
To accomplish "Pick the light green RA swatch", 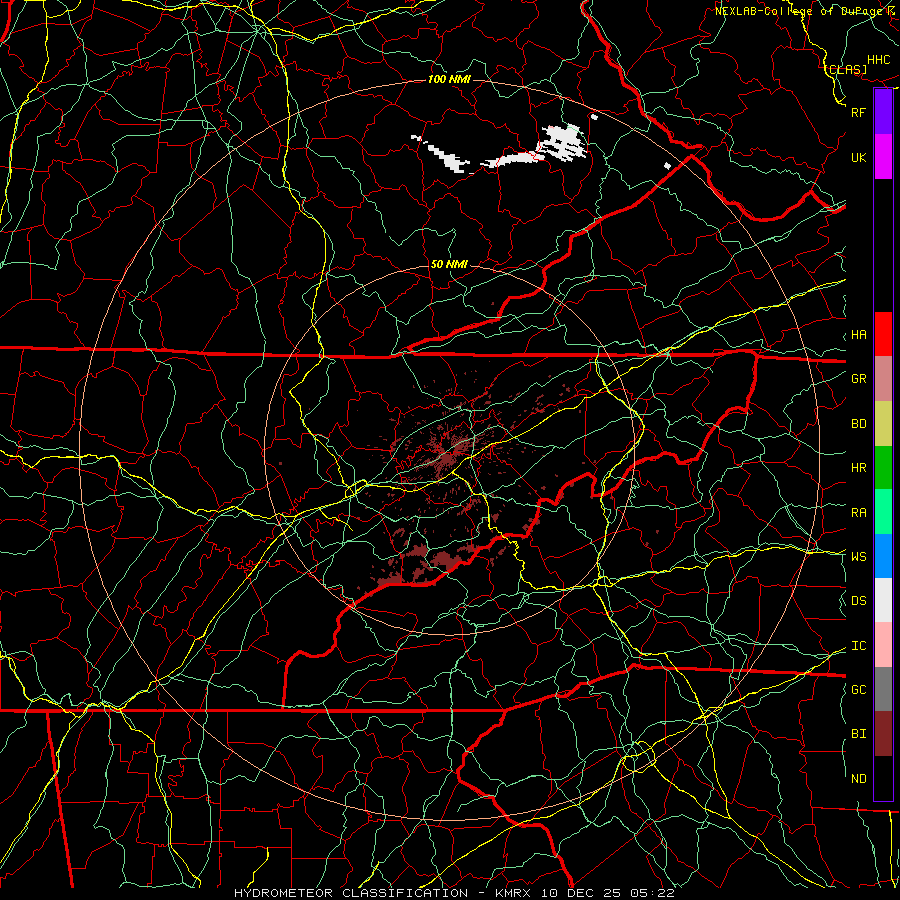I will point(883,512).
